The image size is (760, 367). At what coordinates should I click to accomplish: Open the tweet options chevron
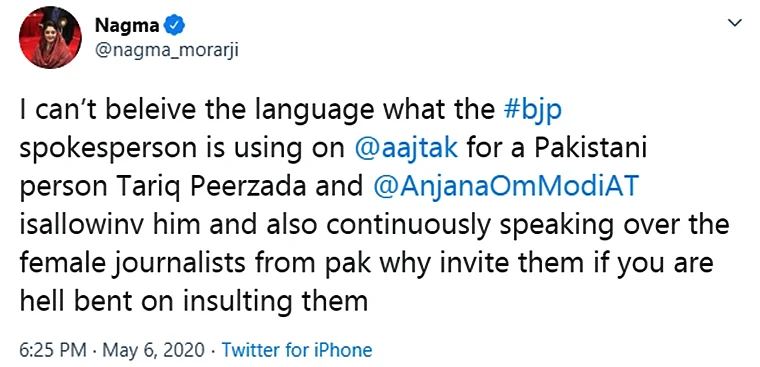[735, 23]
